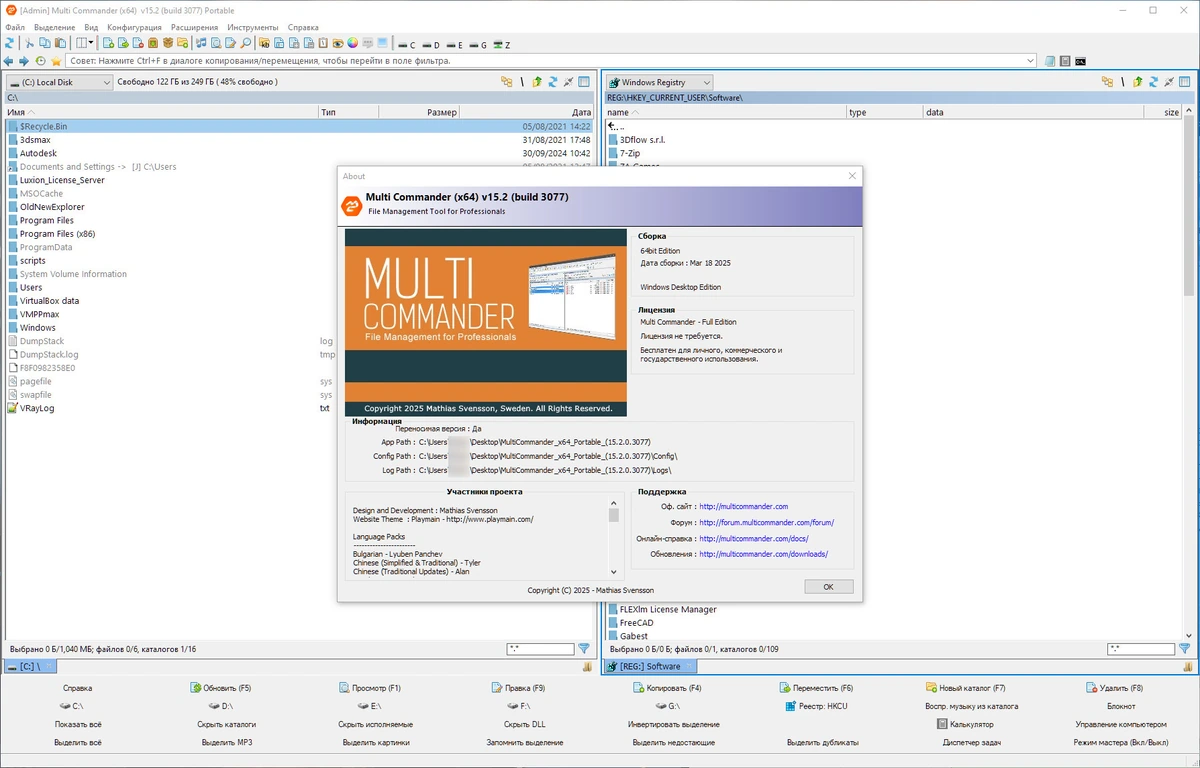
Task: Click the Cut scissors toolbar icon
Action: click(x=30, y=43)
